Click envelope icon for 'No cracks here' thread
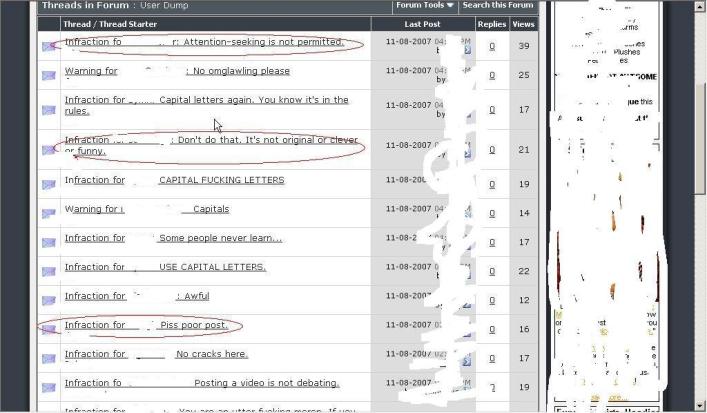The width and height of the screenshot is (707, 413). coord(49,358)
